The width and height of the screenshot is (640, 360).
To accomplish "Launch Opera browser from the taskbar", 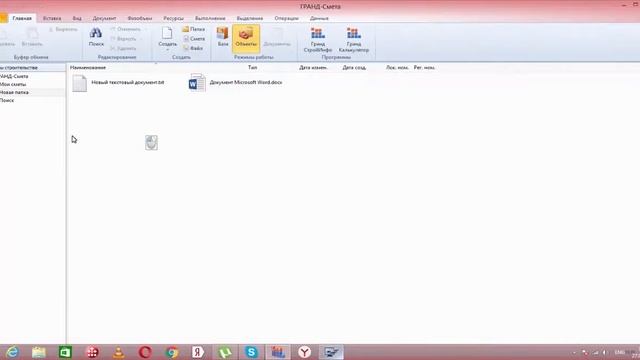I will tap(145, 352).
